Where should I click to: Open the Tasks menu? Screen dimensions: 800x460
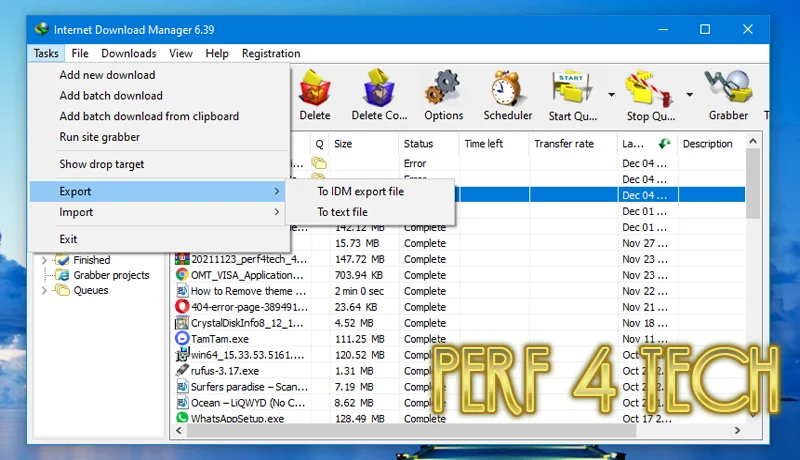click(46, 53)
